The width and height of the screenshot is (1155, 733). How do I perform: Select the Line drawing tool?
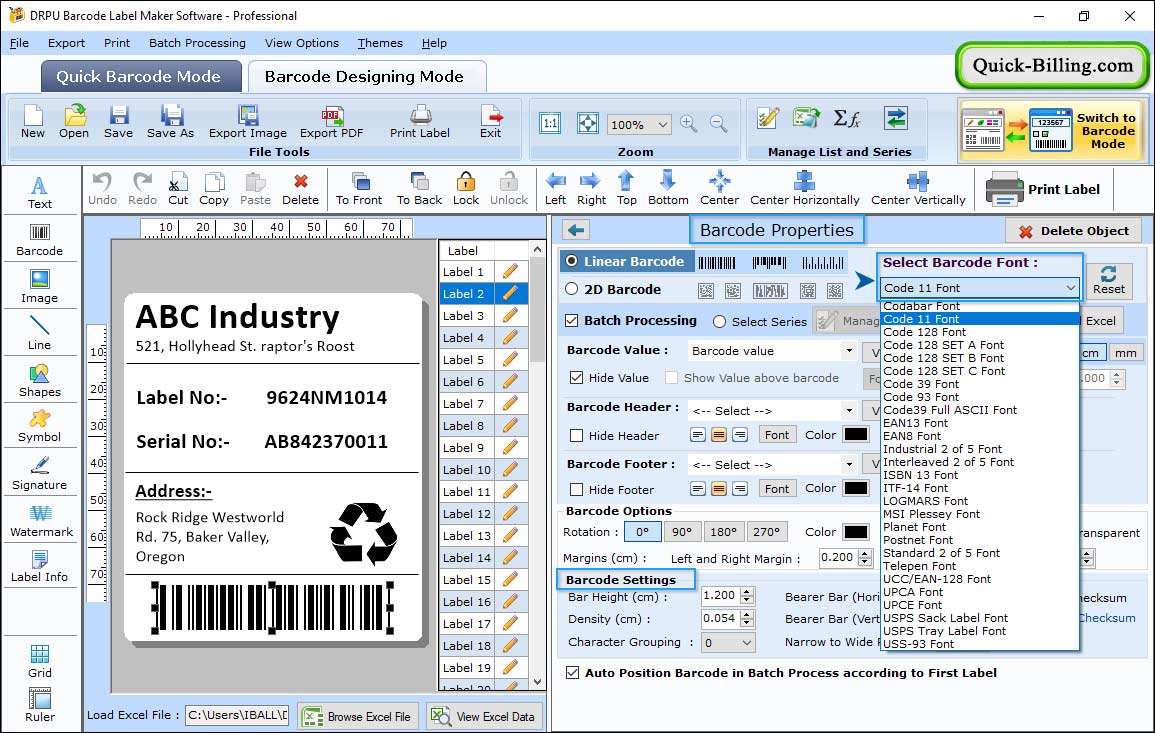click(x=40, y=333)
